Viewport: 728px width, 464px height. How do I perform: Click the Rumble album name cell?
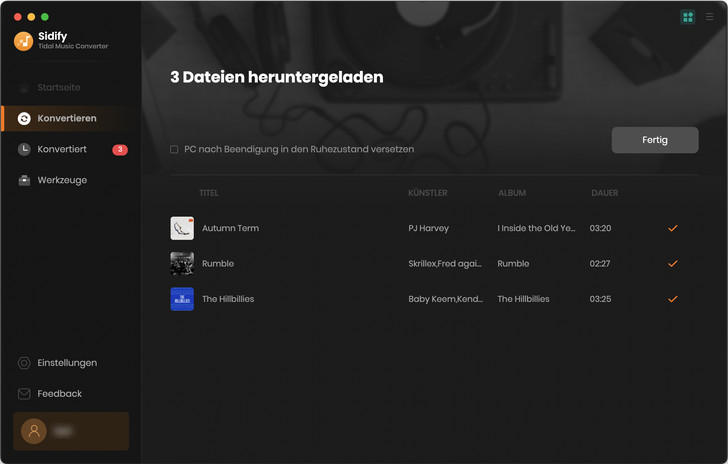coord(513,263)
